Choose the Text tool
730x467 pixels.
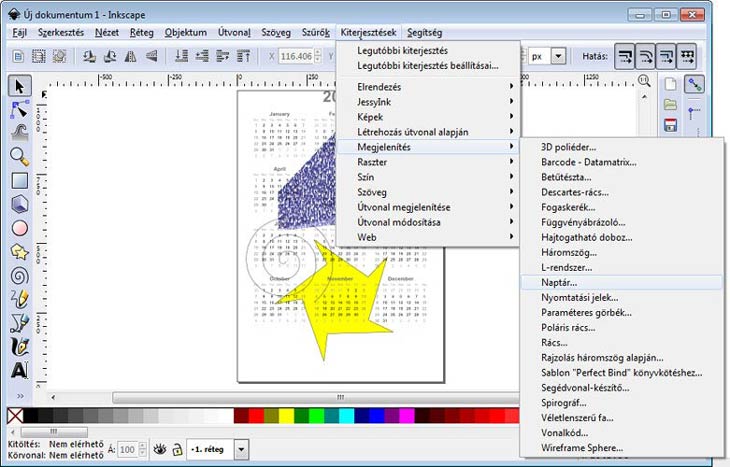point(19,371)
